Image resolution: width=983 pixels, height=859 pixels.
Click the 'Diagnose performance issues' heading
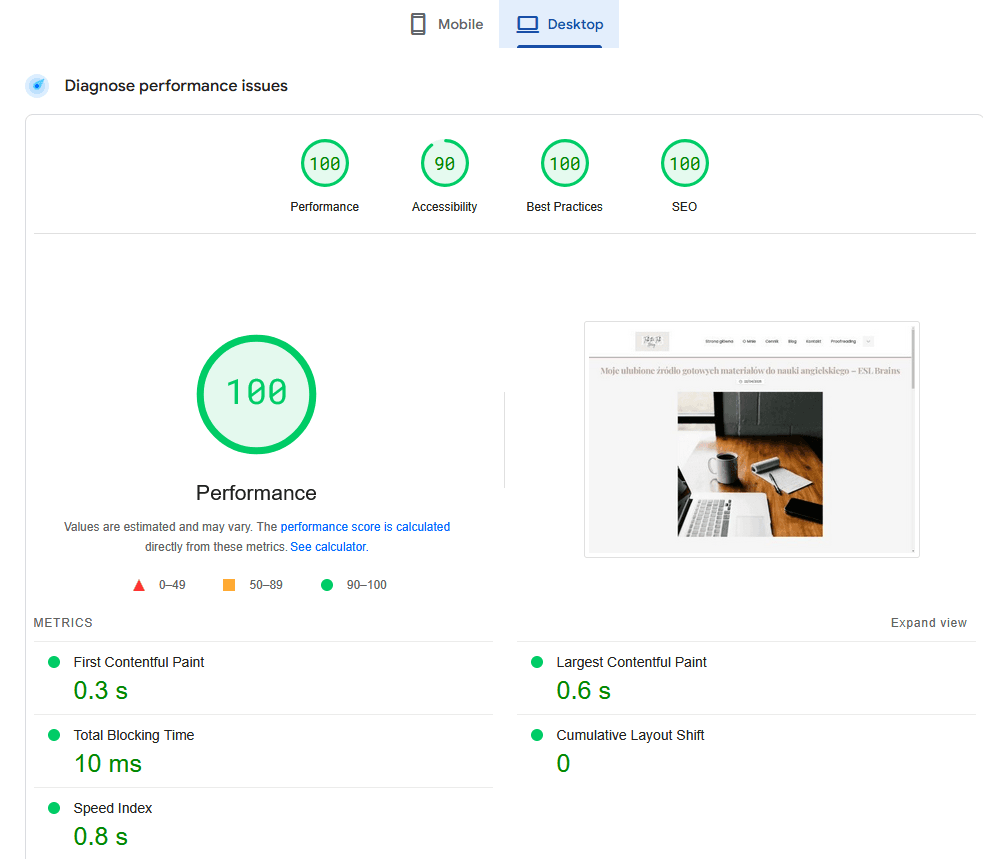tap(176, 86)
